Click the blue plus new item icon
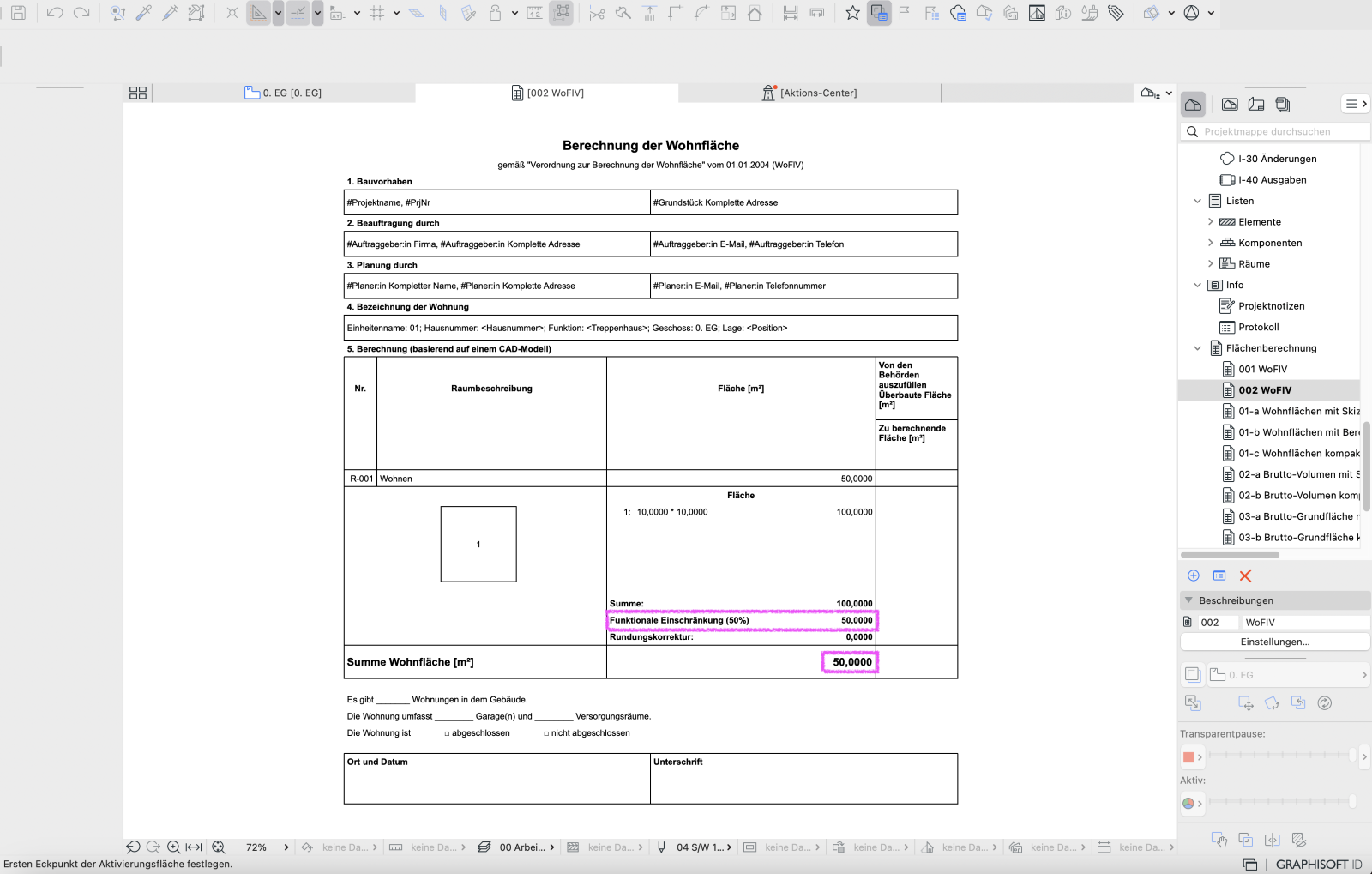The image size is (1372, 874). point(1194,576)
